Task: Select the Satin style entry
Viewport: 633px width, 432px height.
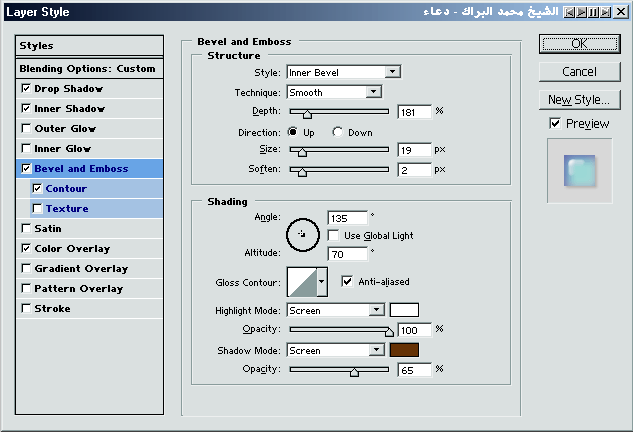Action: coord(89,229)
